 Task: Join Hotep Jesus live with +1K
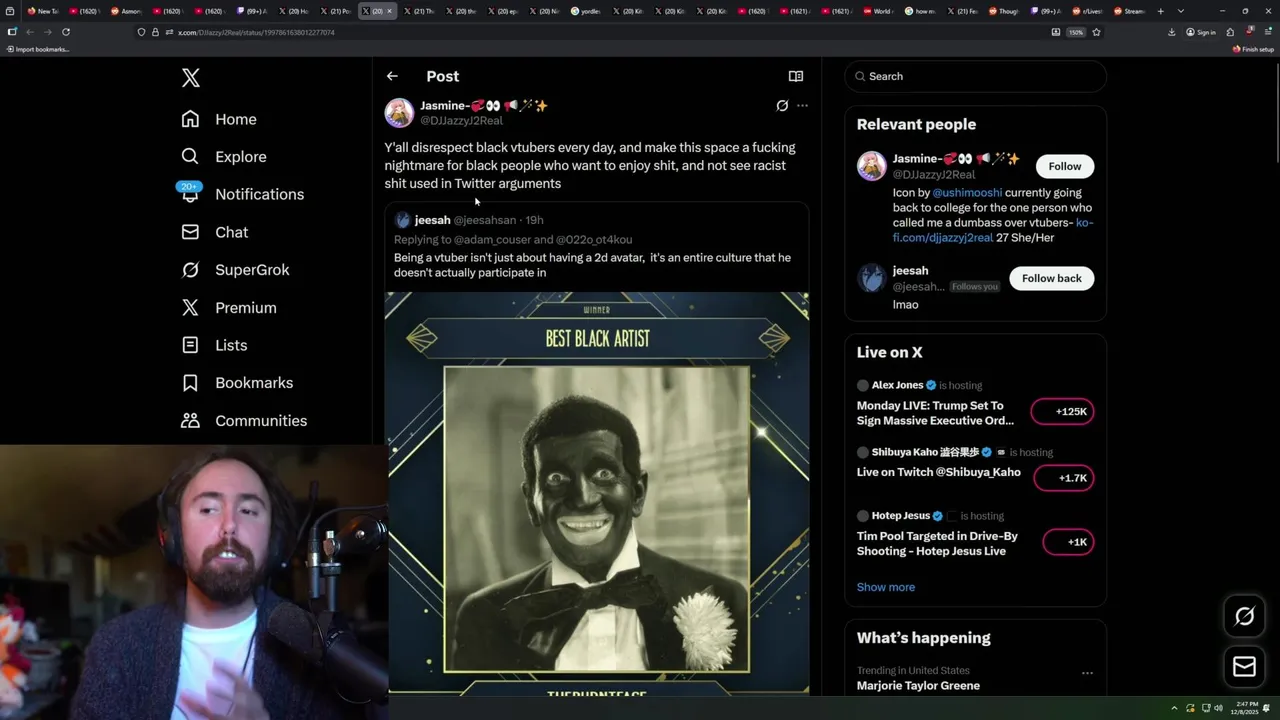click(x=1068, y=542)
